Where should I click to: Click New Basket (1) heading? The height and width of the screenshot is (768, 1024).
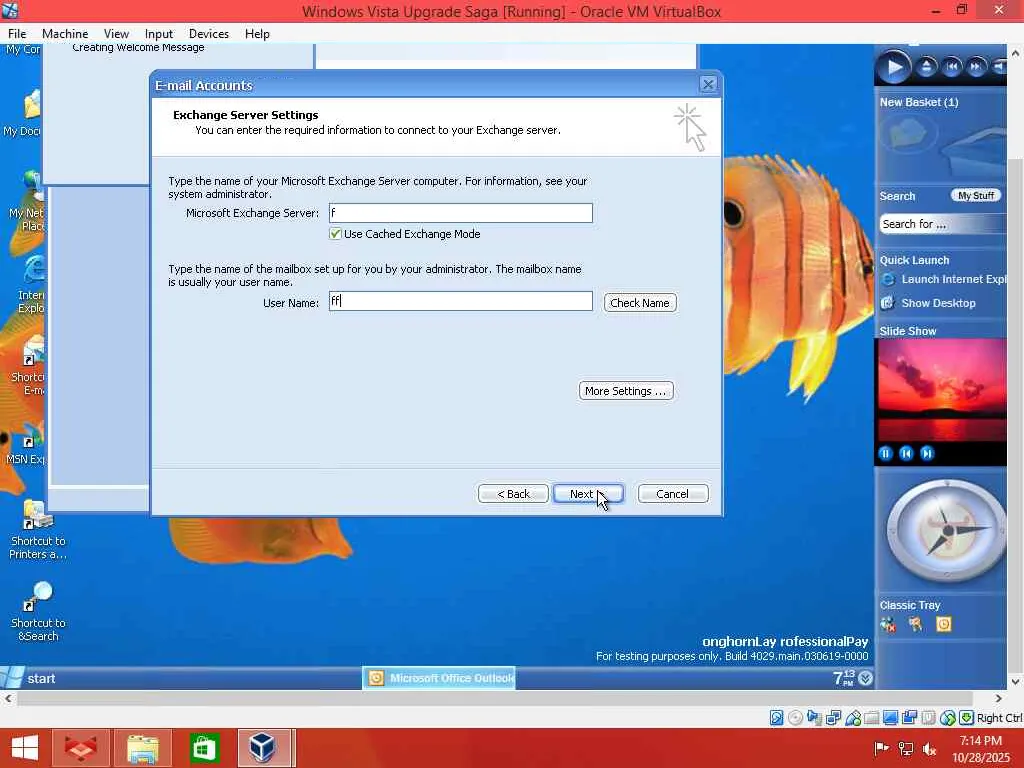919,103
